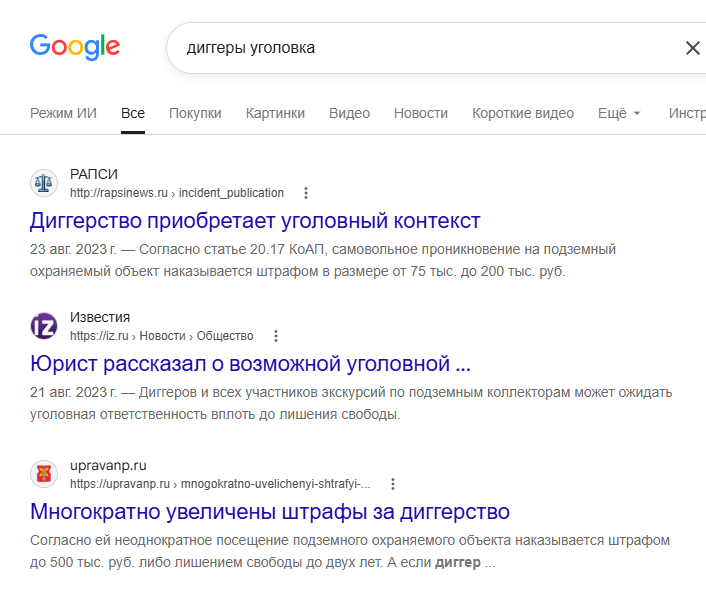Select the Все tab
The height and width of the screenshot is (589, 706).
(133, 113)
